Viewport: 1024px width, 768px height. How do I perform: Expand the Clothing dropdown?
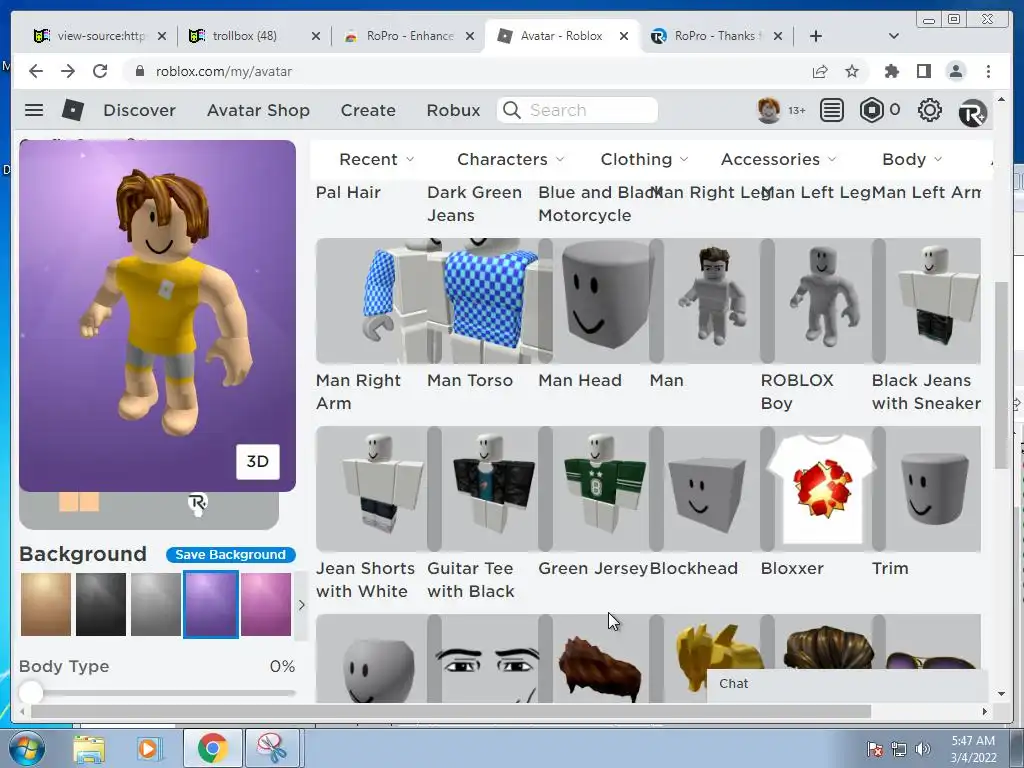(644, 159)
